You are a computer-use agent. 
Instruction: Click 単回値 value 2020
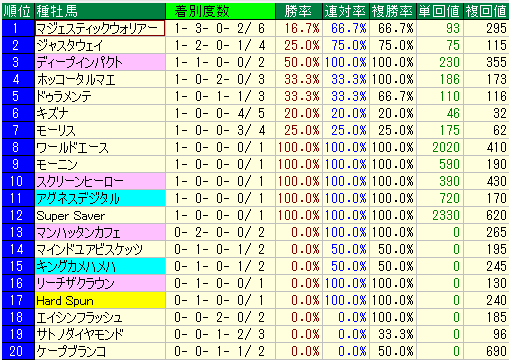click(440, 147)
